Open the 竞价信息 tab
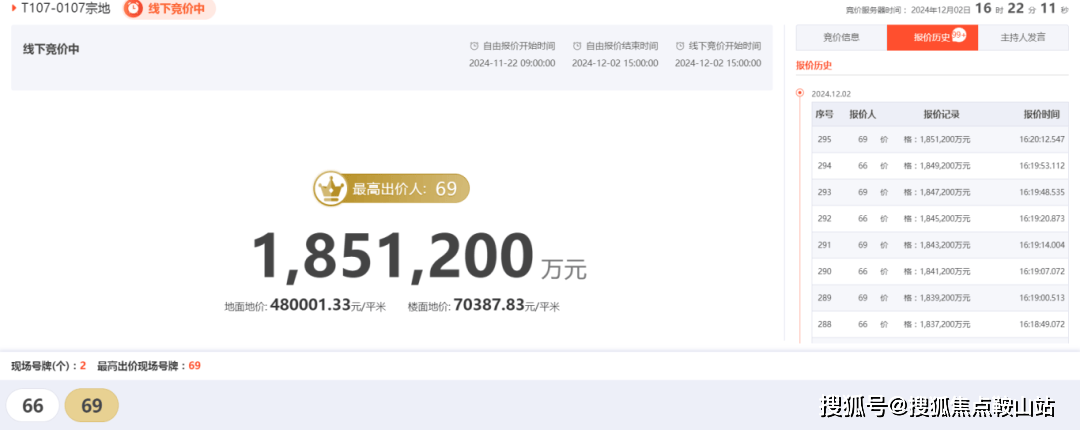 (841, 37)
